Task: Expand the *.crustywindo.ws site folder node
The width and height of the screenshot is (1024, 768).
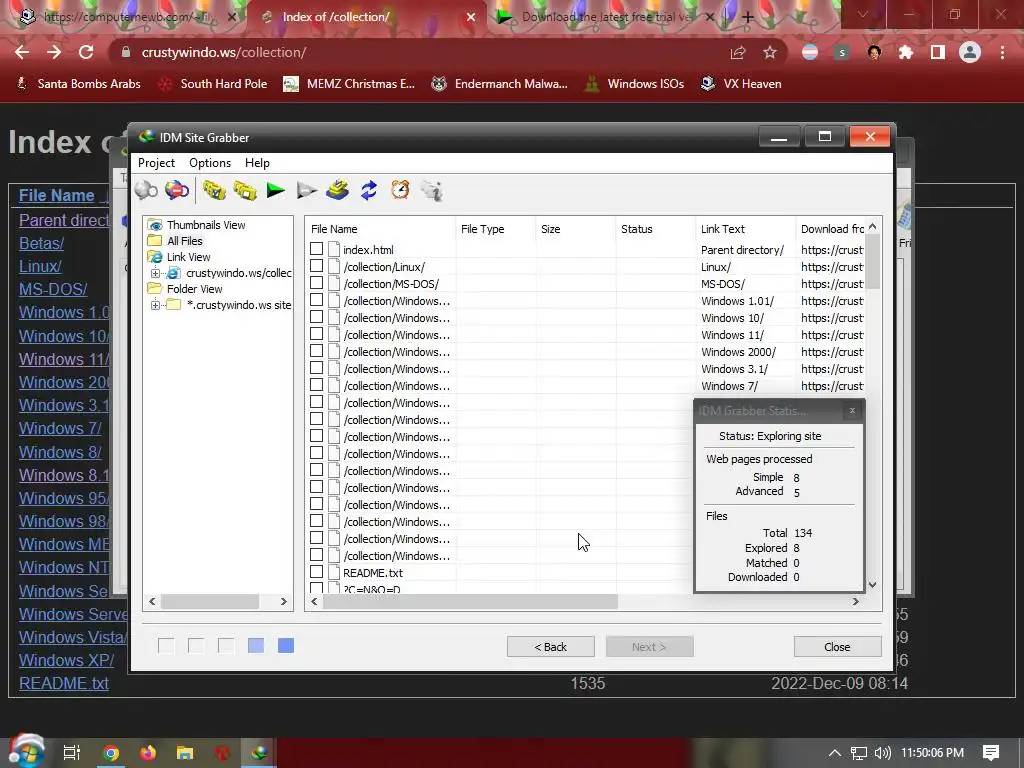Action: [x=155, y=305]
